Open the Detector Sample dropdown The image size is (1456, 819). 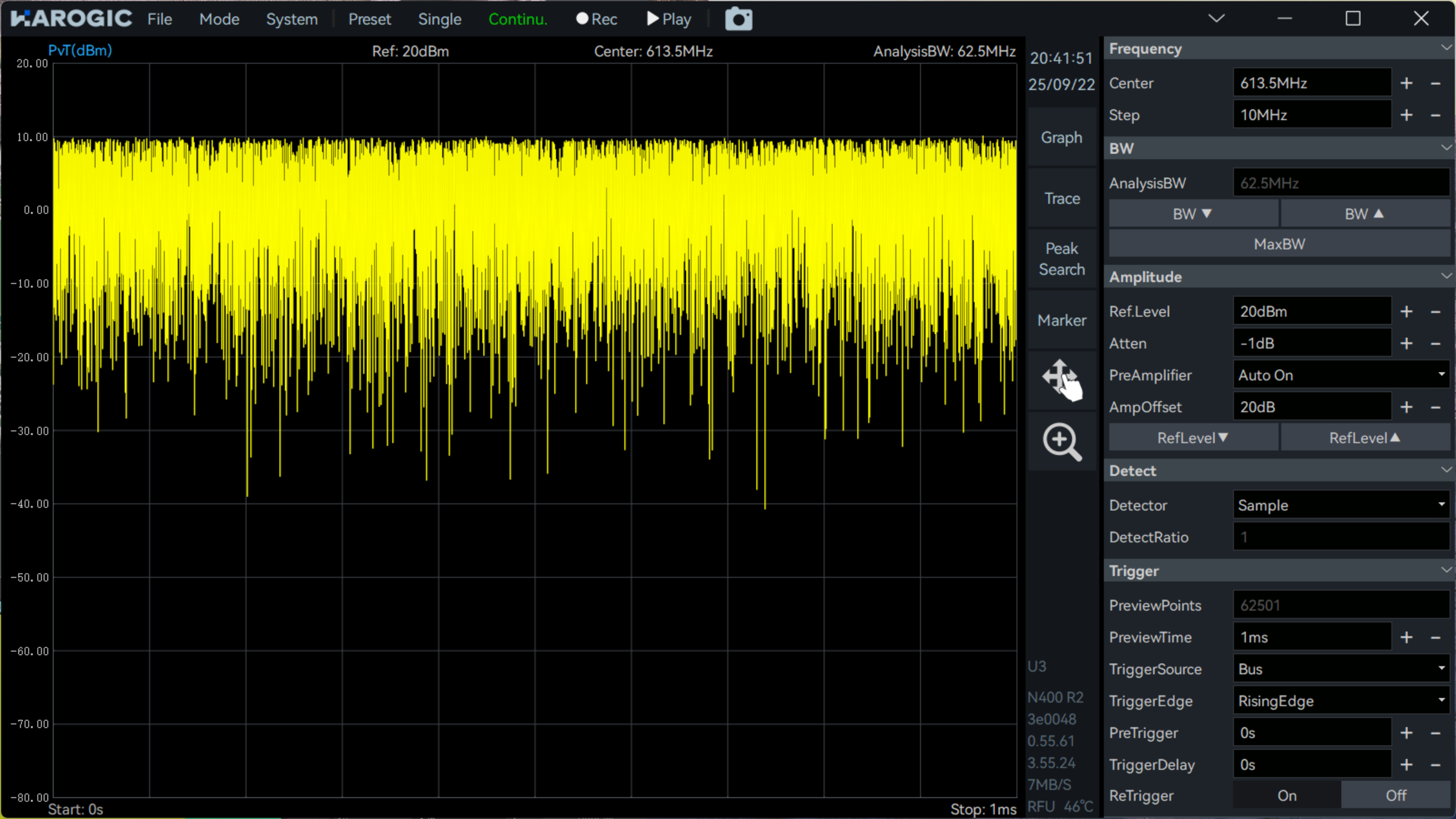[x=1341, y=505]
